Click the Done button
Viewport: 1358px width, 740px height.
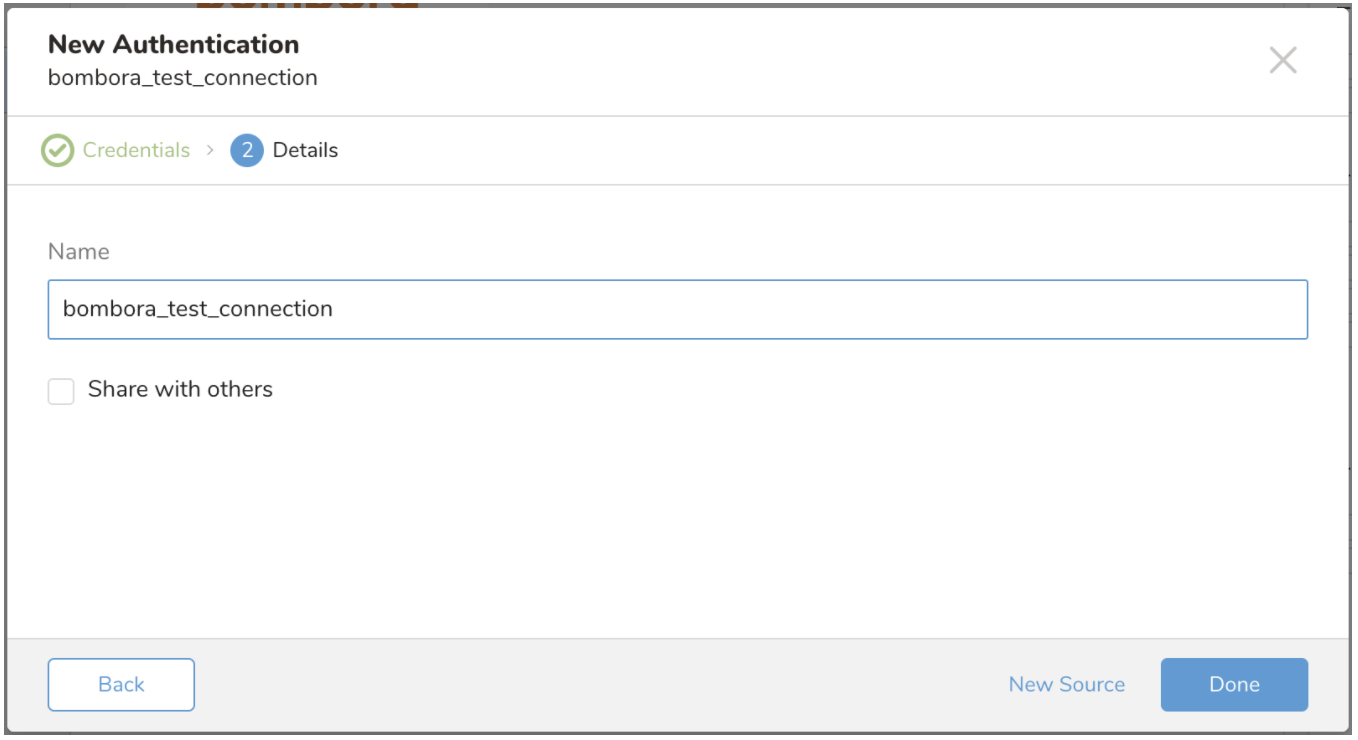click(x=1233, y=685)
